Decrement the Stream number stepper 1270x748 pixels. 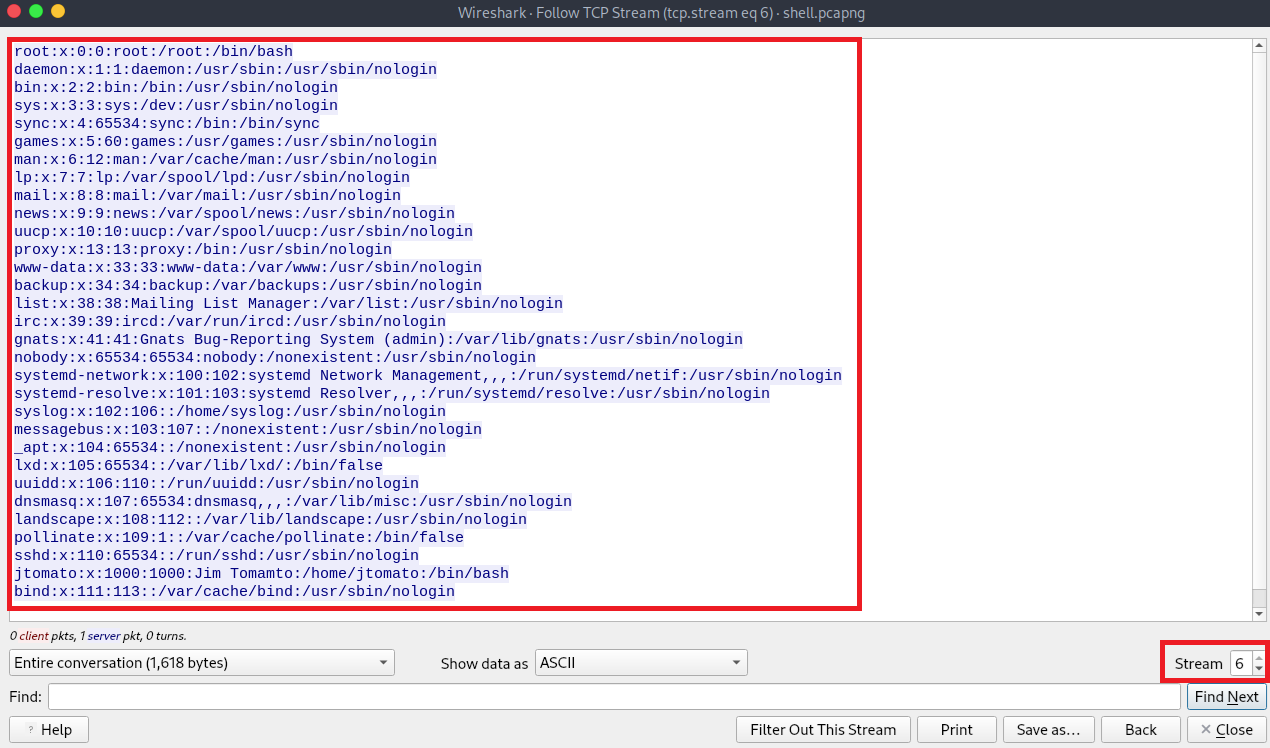pos(1258,668)
